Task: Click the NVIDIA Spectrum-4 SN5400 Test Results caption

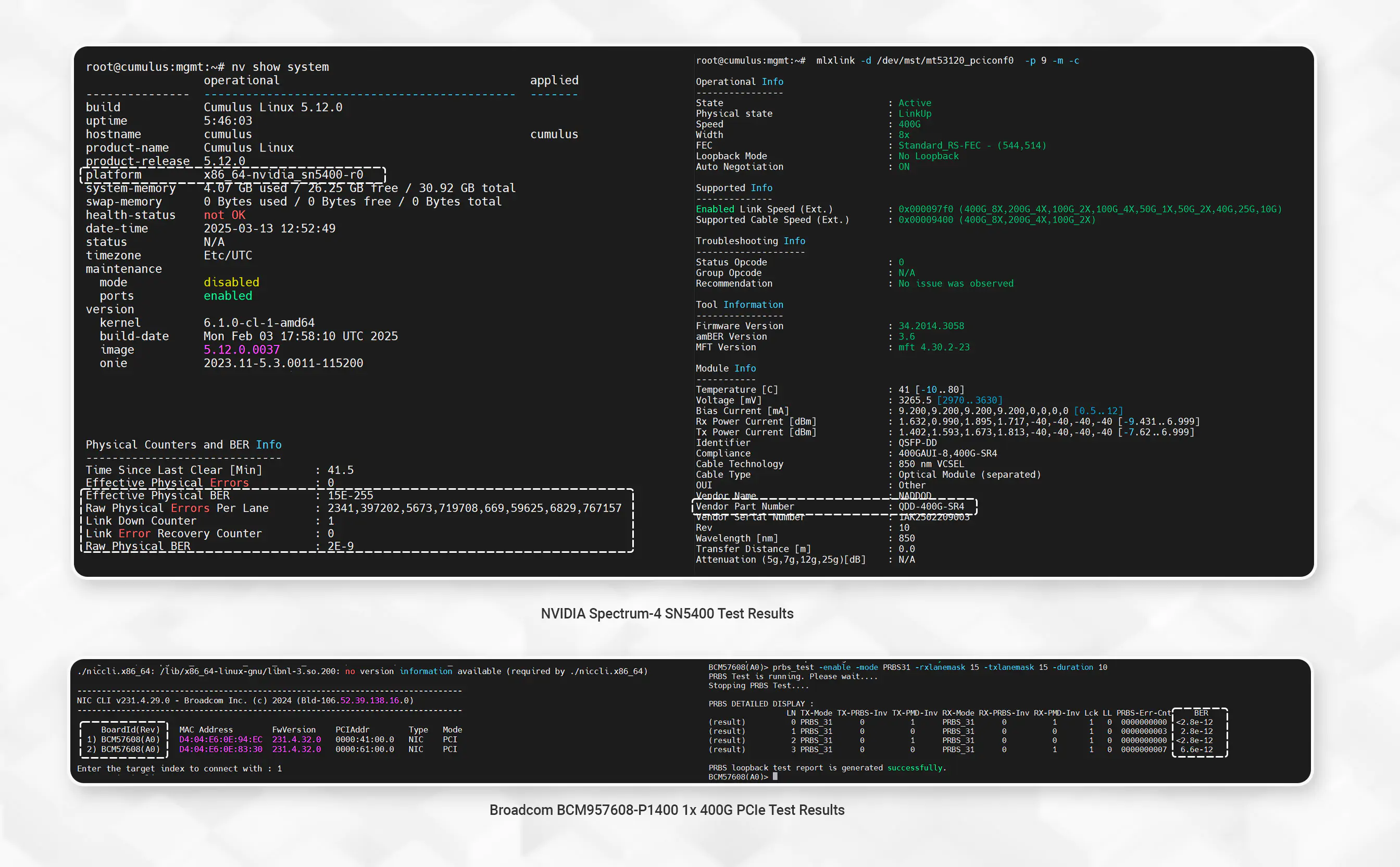Action: point(667,614)
